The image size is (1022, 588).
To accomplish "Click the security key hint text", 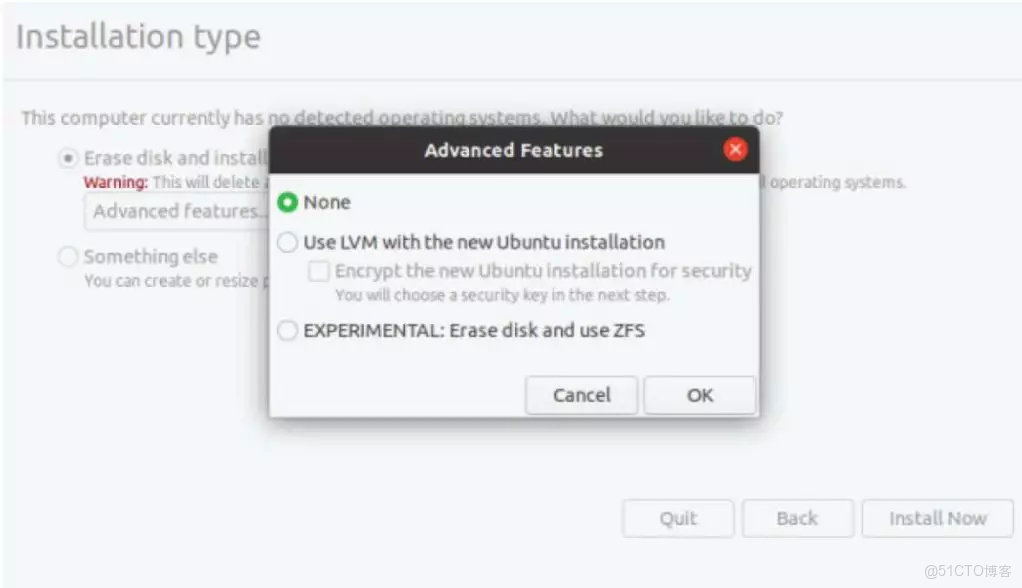I will coord(502,295).
